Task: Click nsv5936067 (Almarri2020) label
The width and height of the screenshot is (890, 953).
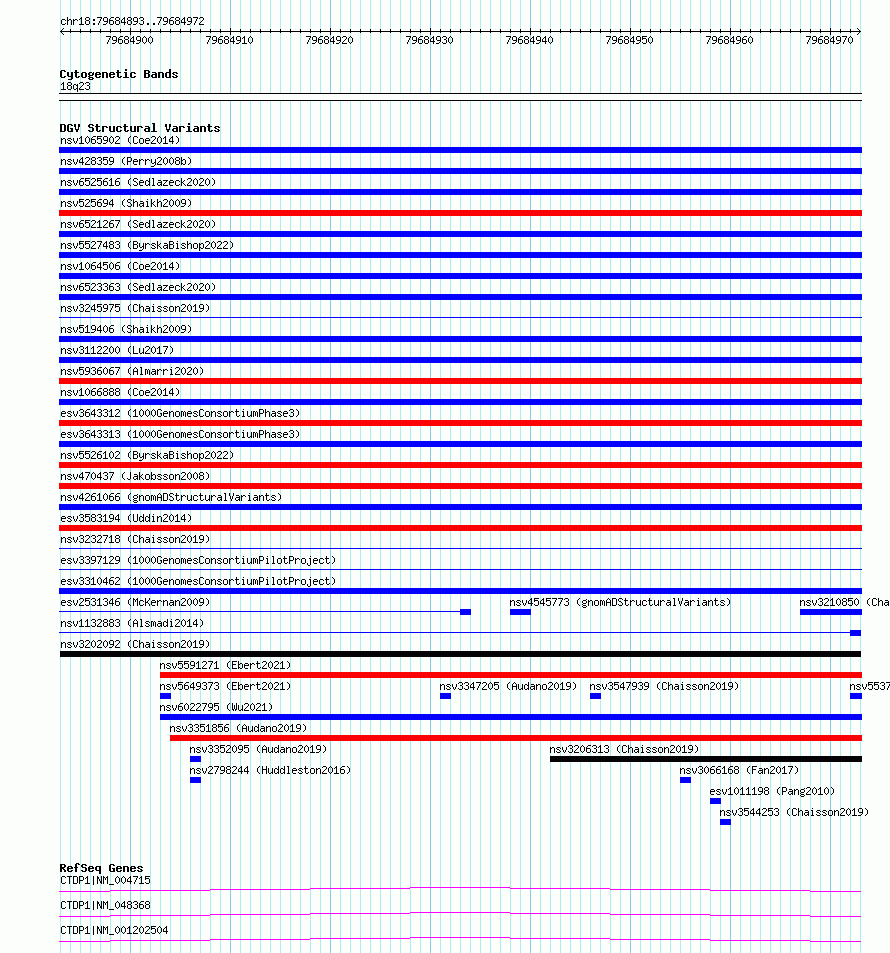Action: tap(132, 371)
